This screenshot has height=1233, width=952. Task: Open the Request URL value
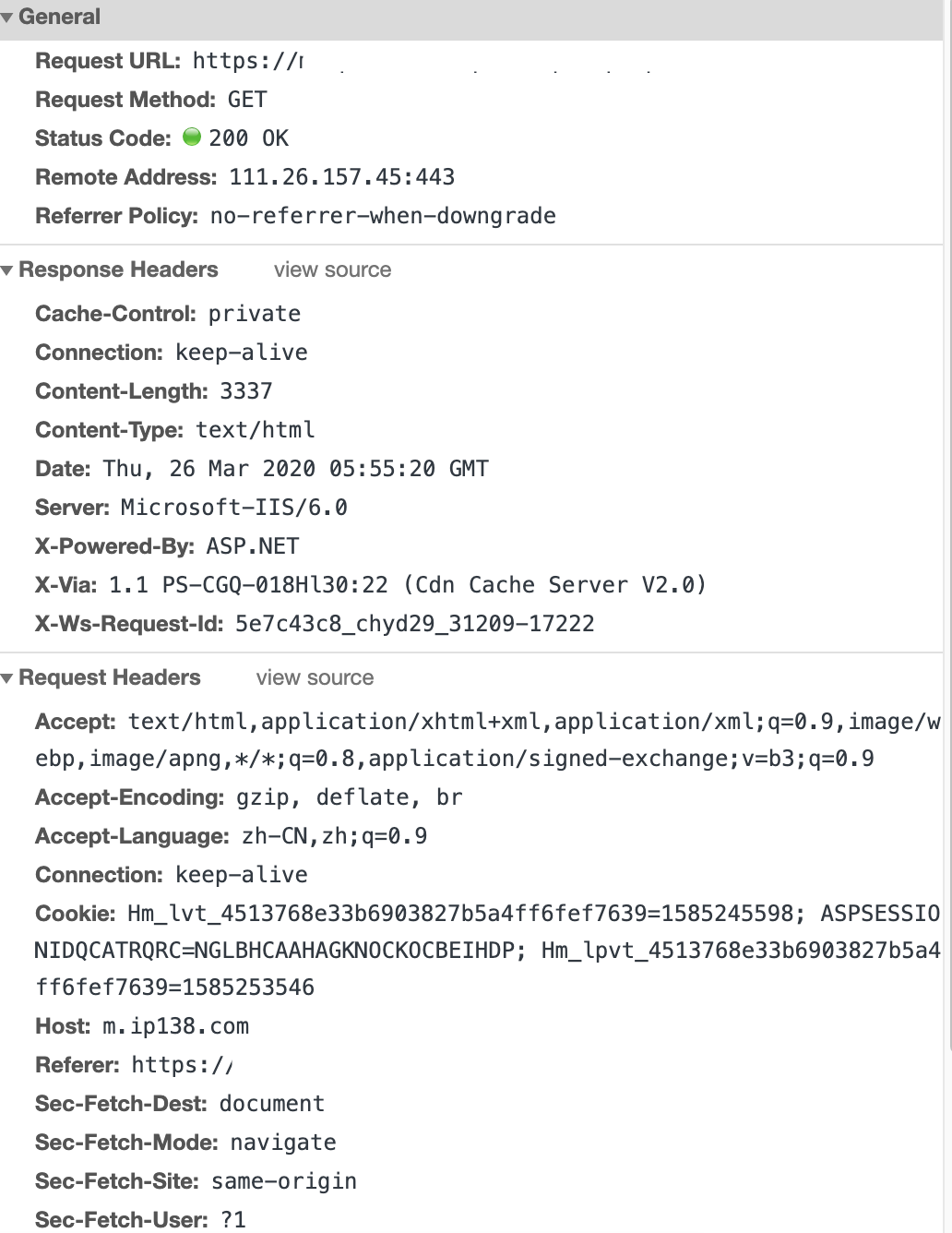click(249, 61)
